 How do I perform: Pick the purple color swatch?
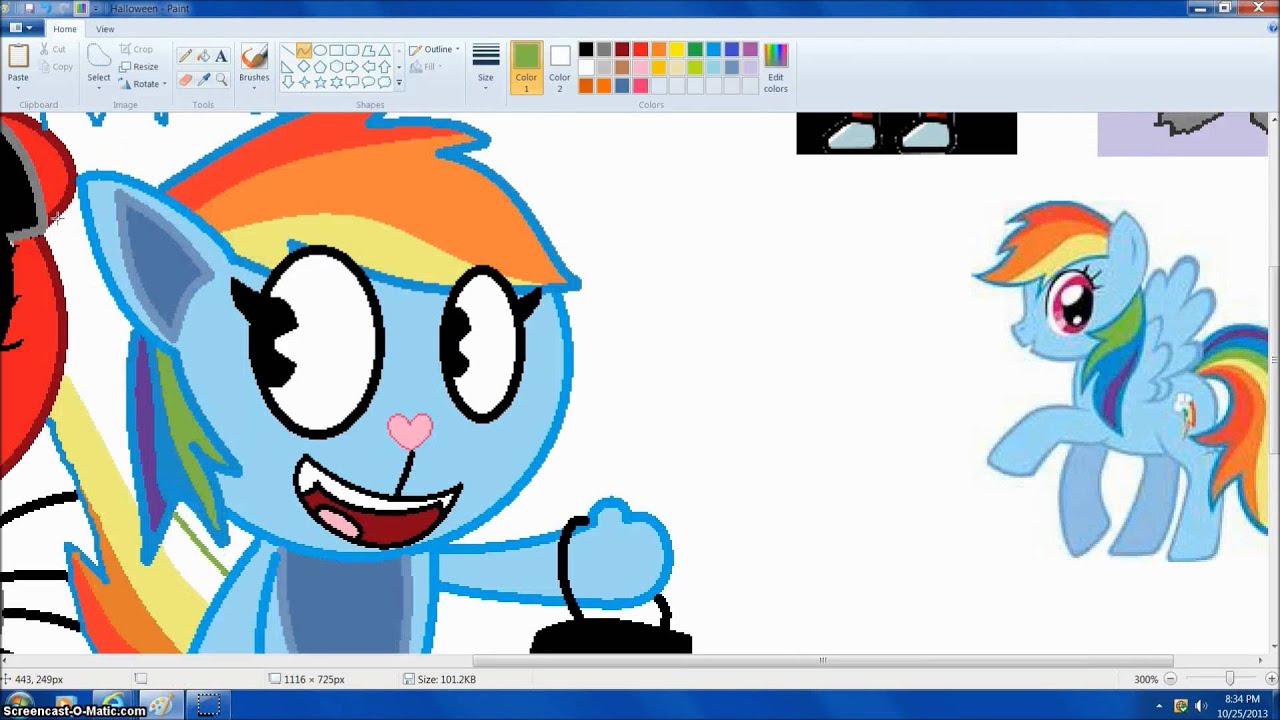tap(750, 50)
